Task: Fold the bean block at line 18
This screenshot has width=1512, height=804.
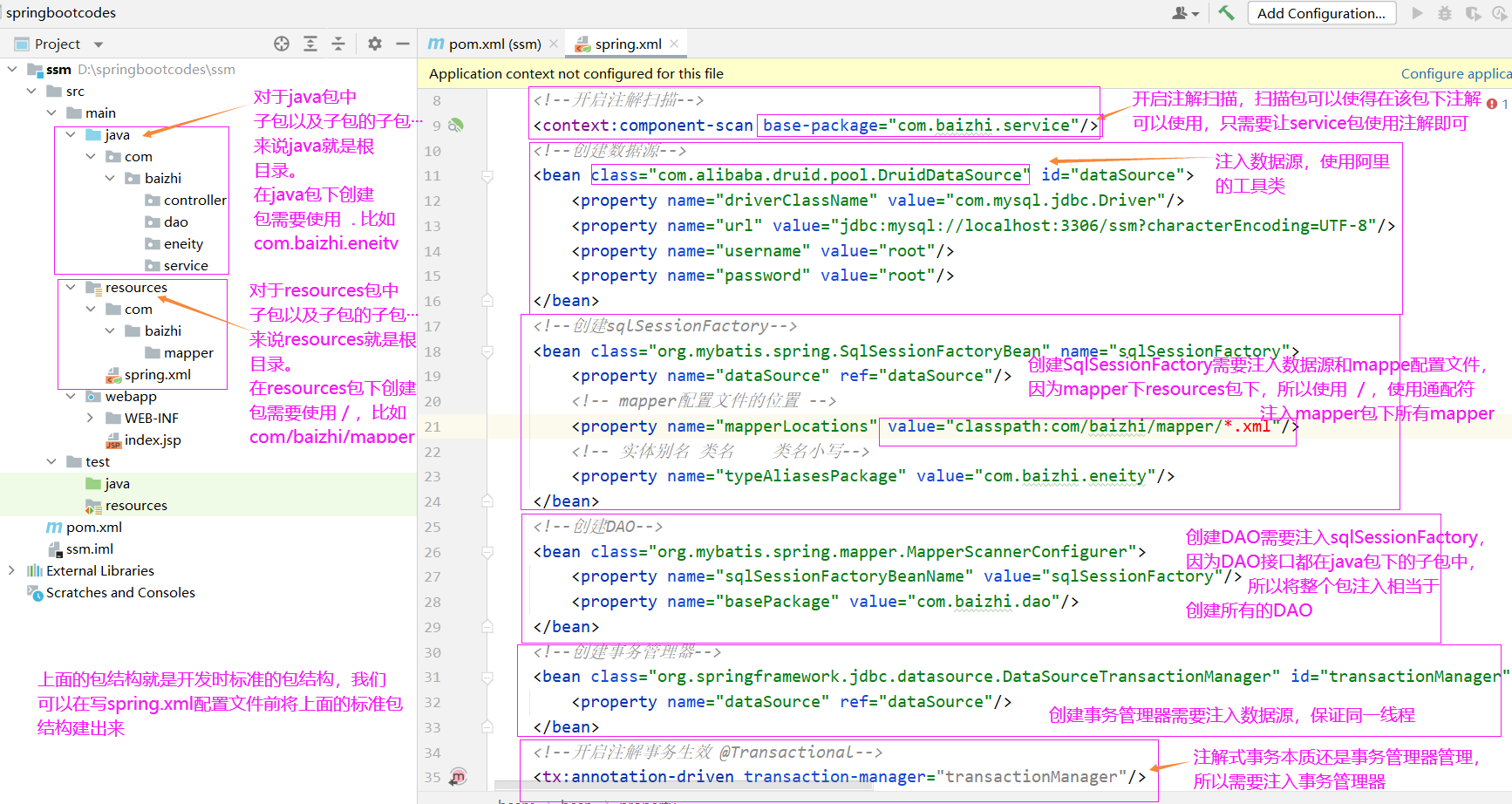Action: [x=487, y=351]
